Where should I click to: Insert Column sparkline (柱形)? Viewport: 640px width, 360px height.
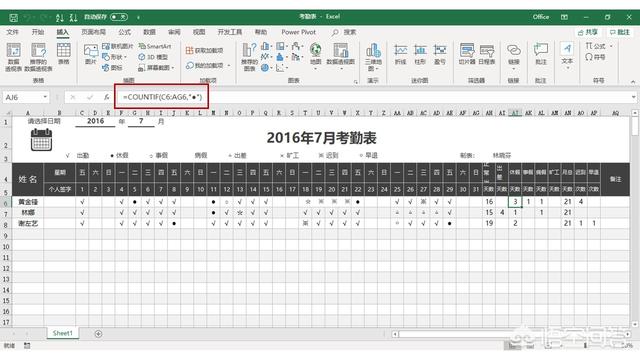tap(420, 54)
